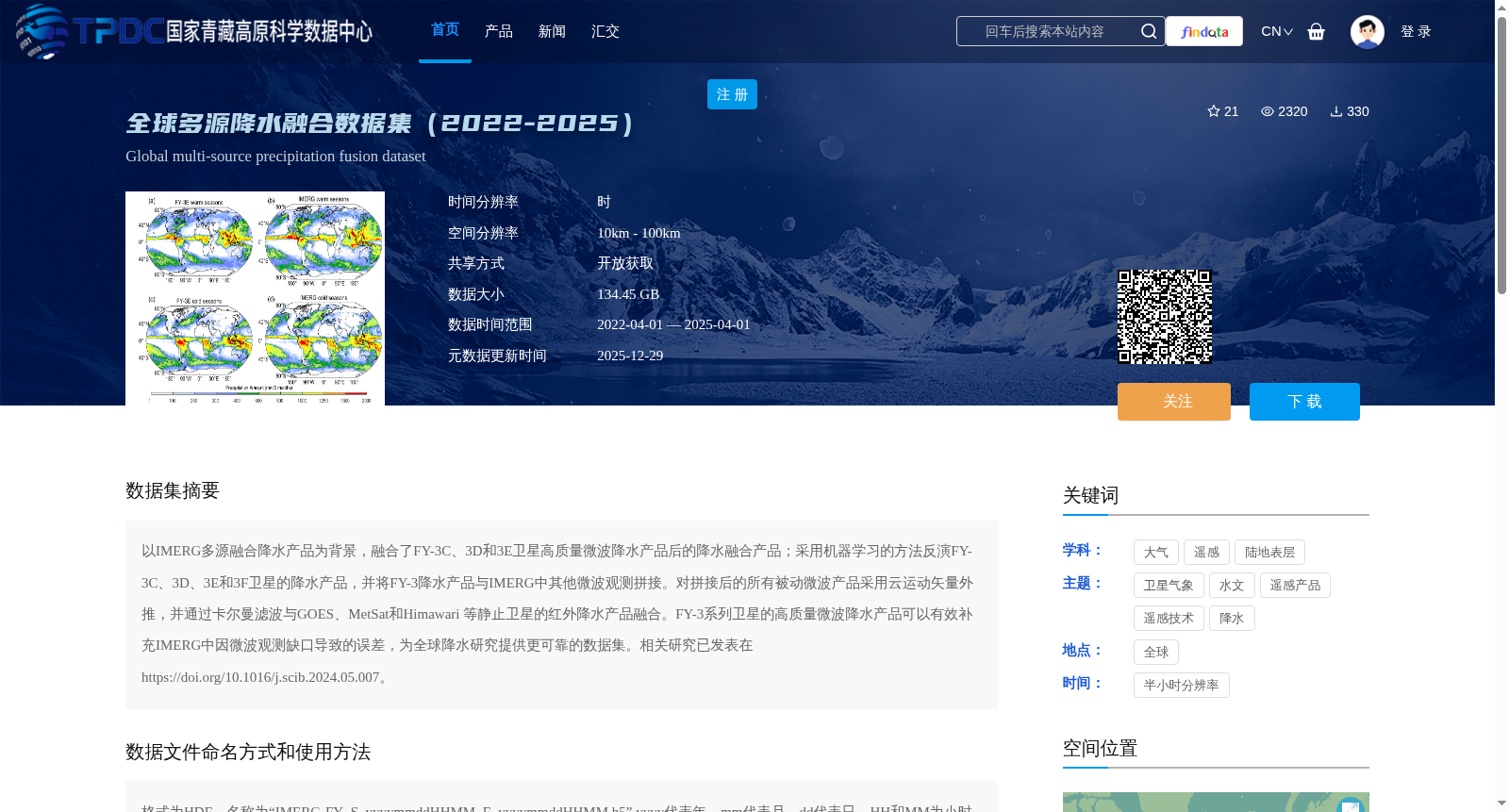Click the time range 2022-04-01 — 2025-04-01
Viewport: 1509px width, 812px height.
tap(673, 324)
